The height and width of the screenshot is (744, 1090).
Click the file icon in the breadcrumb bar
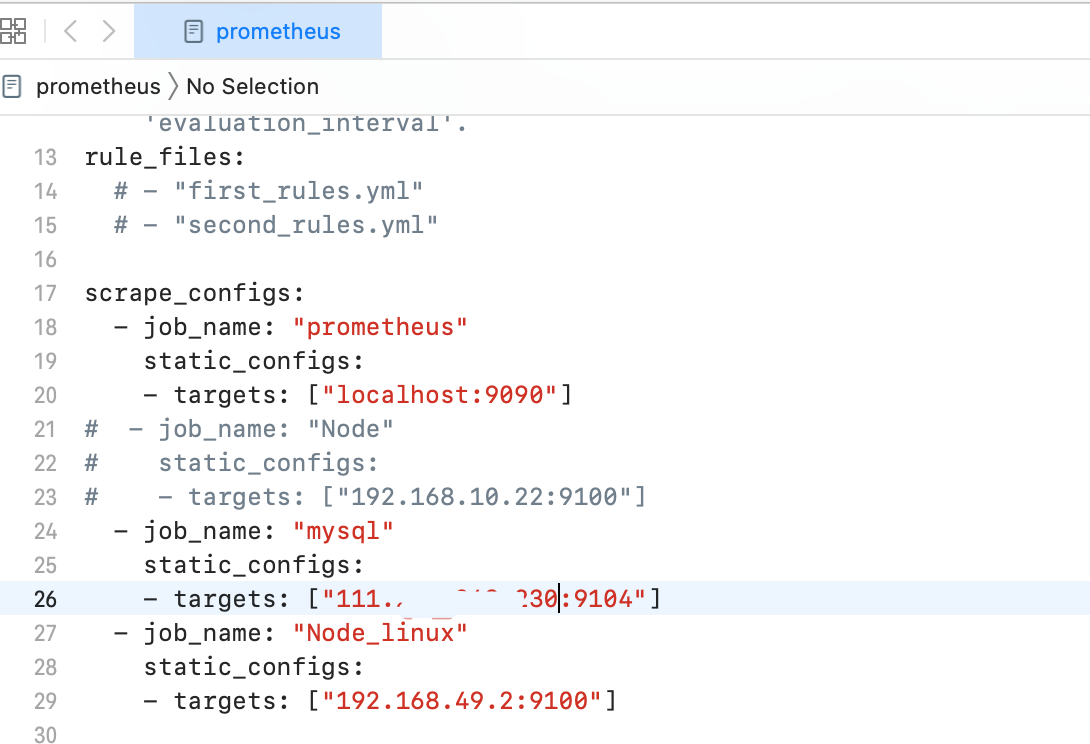click(12, 86)
